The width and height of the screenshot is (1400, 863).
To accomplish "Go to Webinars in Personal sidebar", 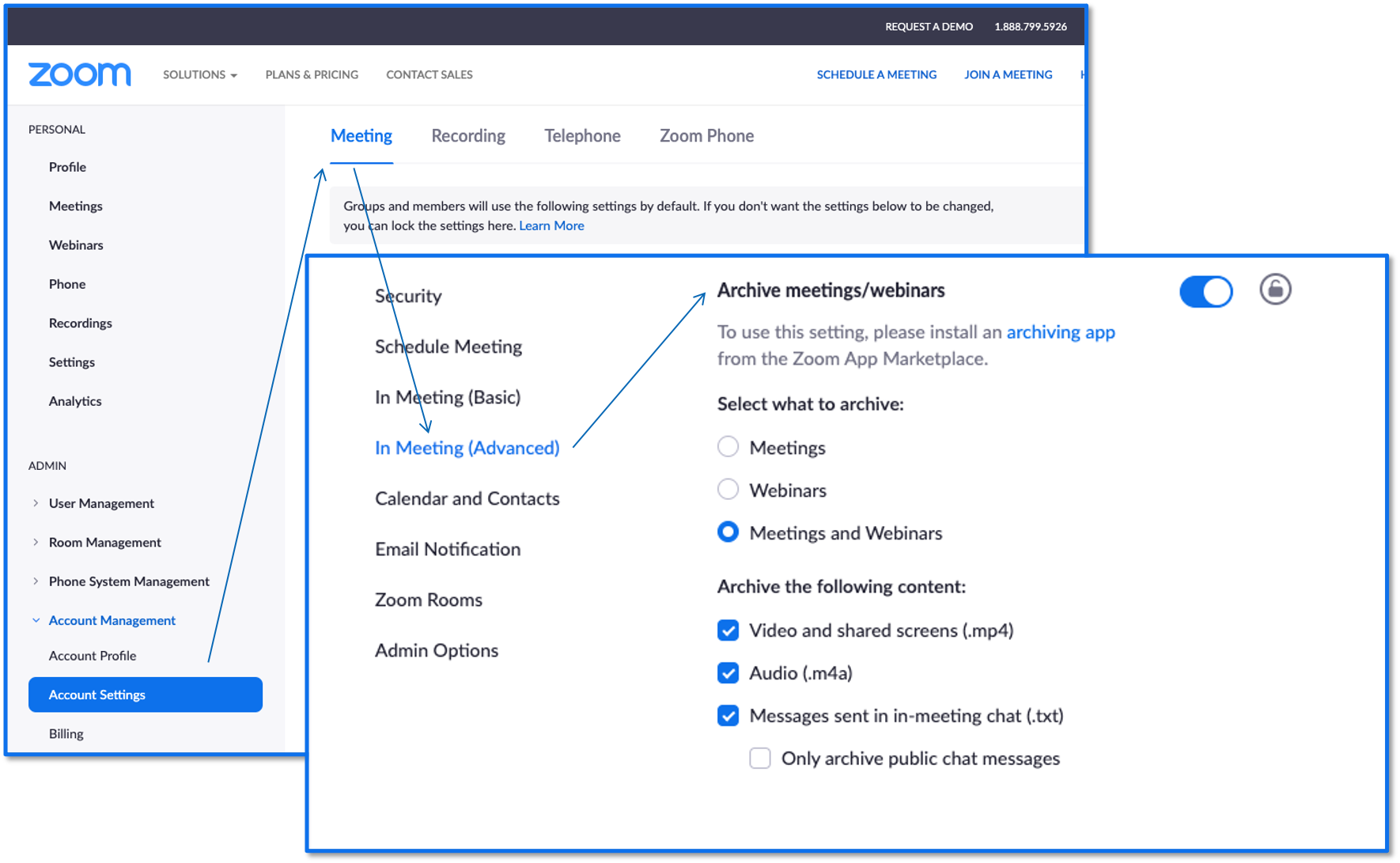I will pos(76,245).
